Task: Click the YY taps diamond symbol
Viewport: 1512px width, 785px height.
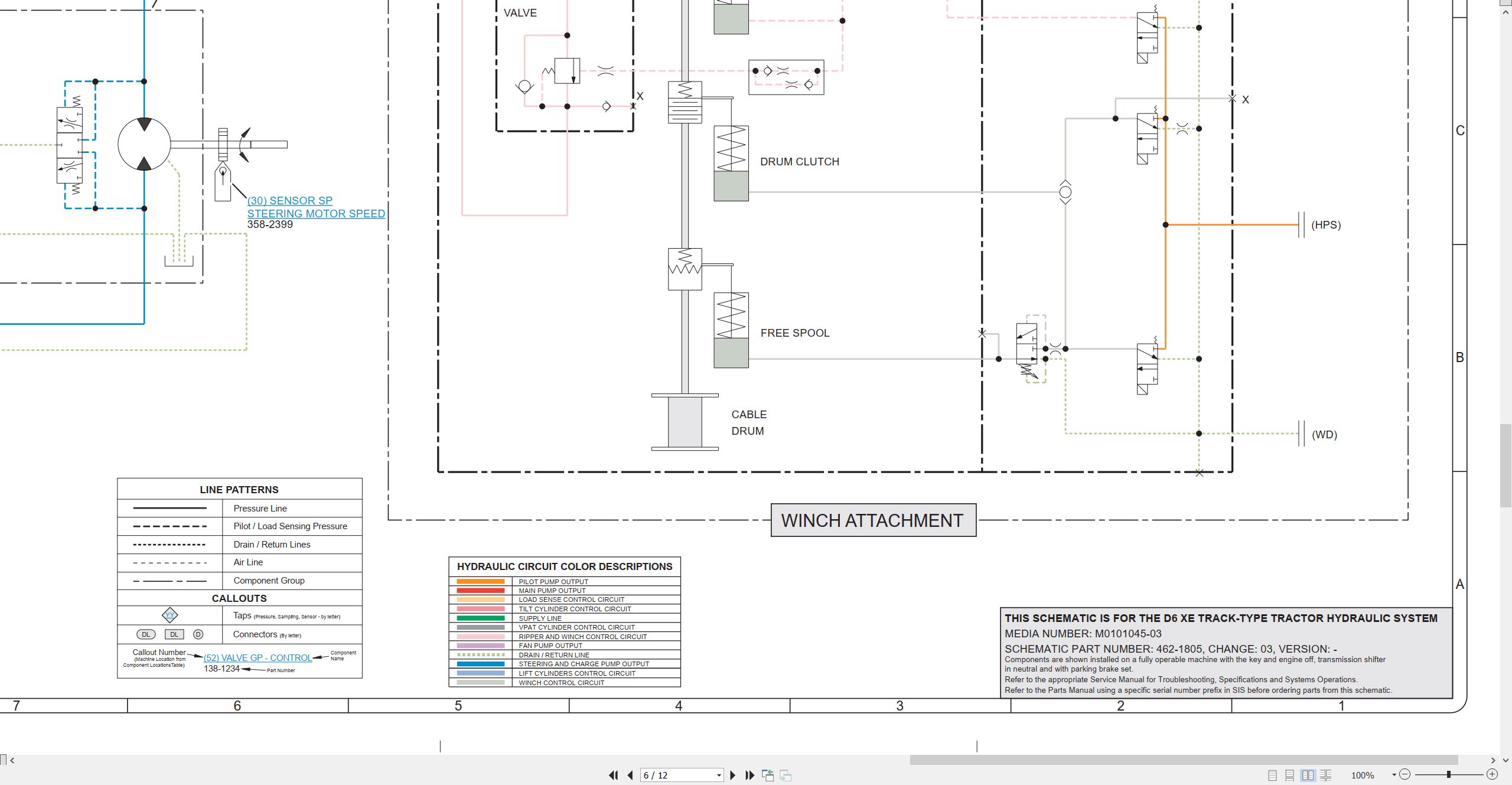Action: click(170, 615)
